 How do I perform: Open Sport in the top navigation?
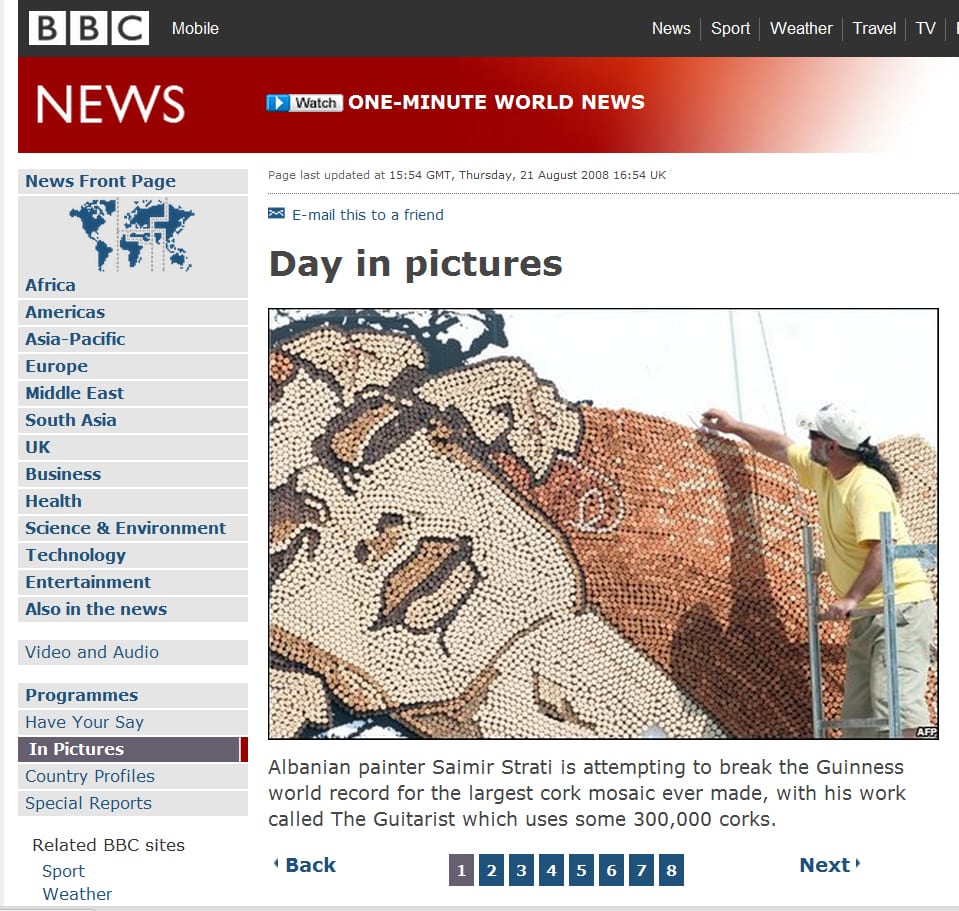point(730,28)
